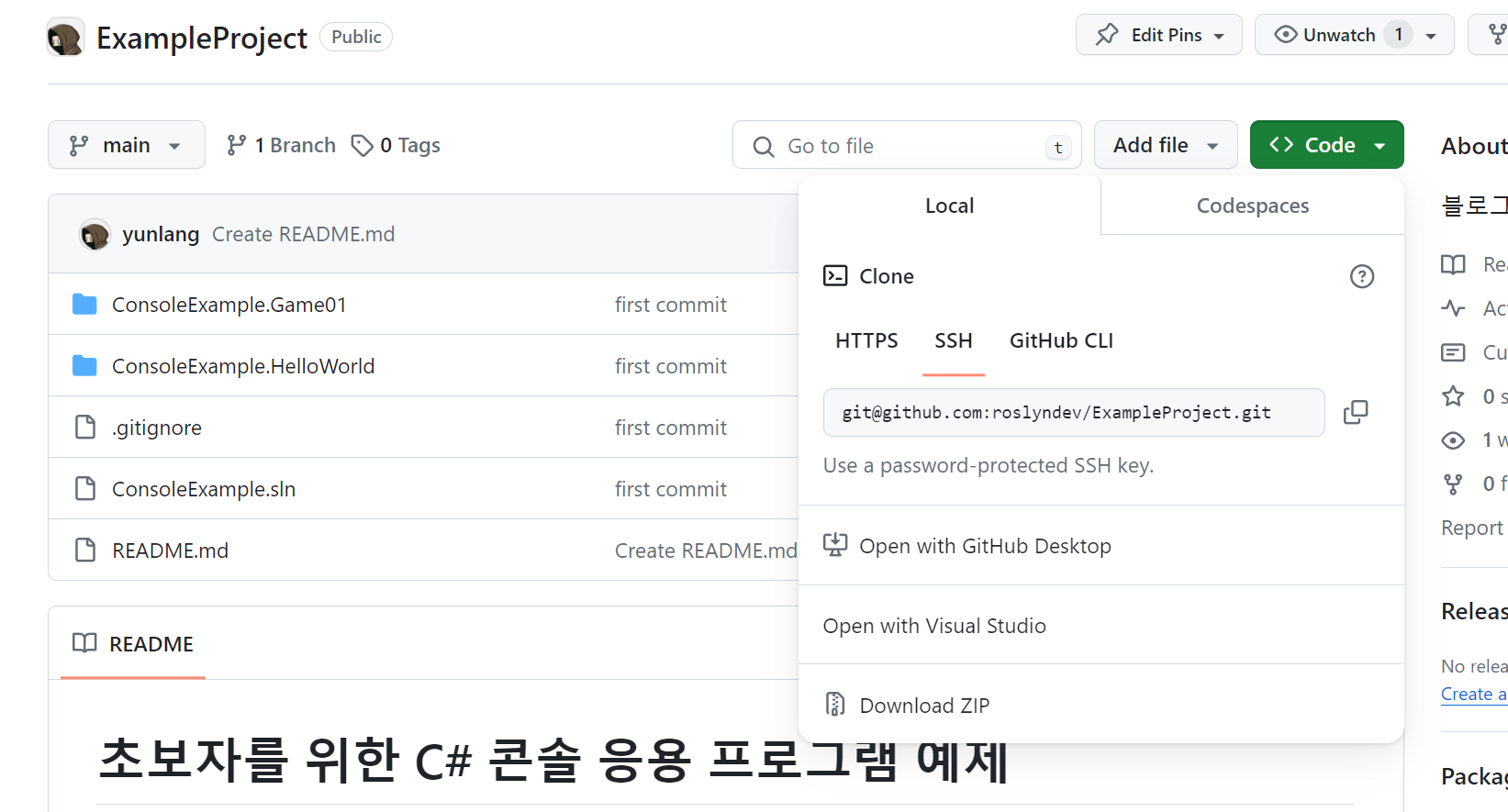Image resolution: width=1508 pixels, height=812 pixels.
Task: Expand the Unwatch options dropdown arrow
Action: pyautogui.click(x=1431, y=37)
